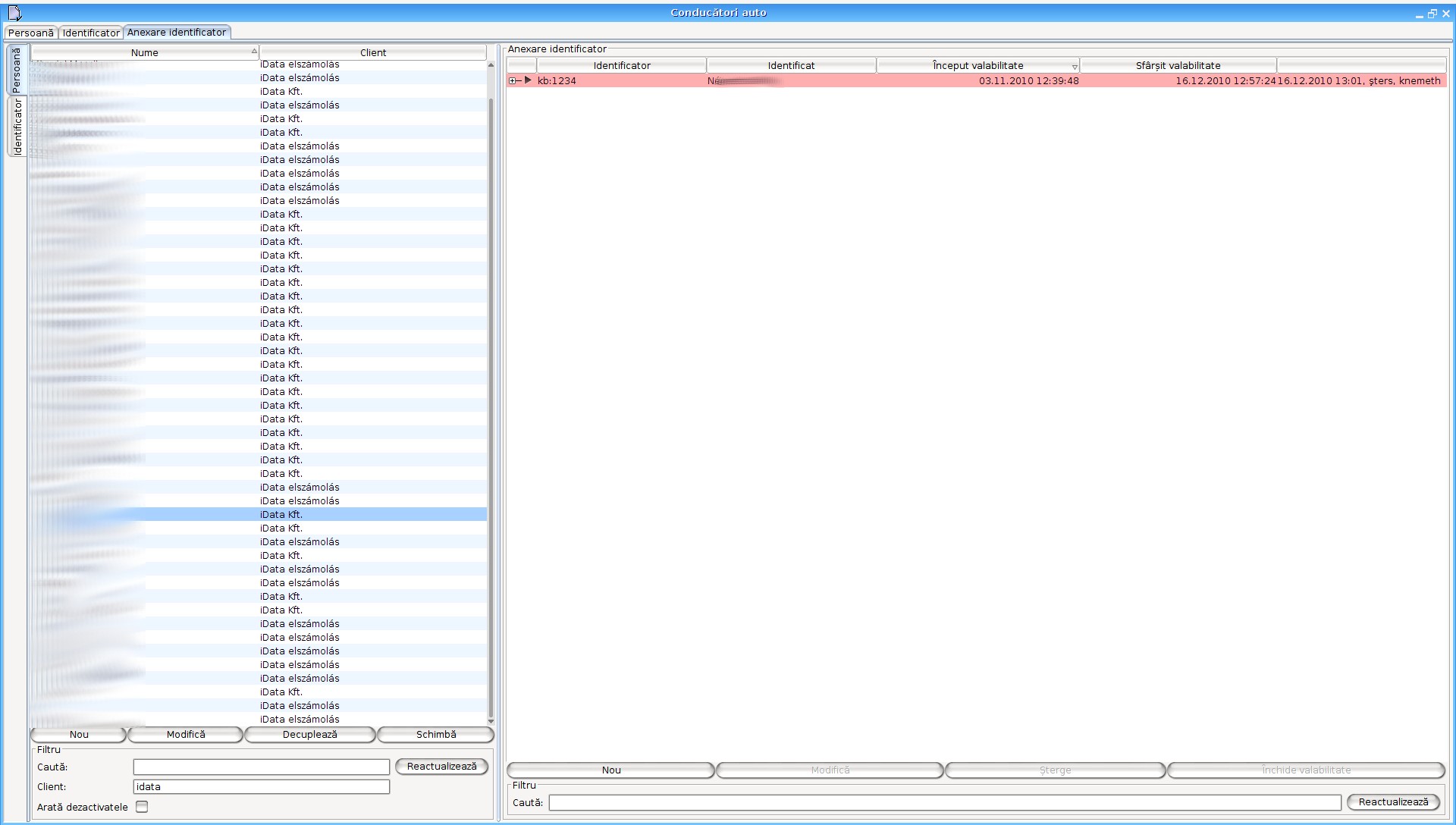Restore window using title bar restore icon
The width and height of the screenshot is (1456, 825).
pyautogui.click(x=1432, y=14)
